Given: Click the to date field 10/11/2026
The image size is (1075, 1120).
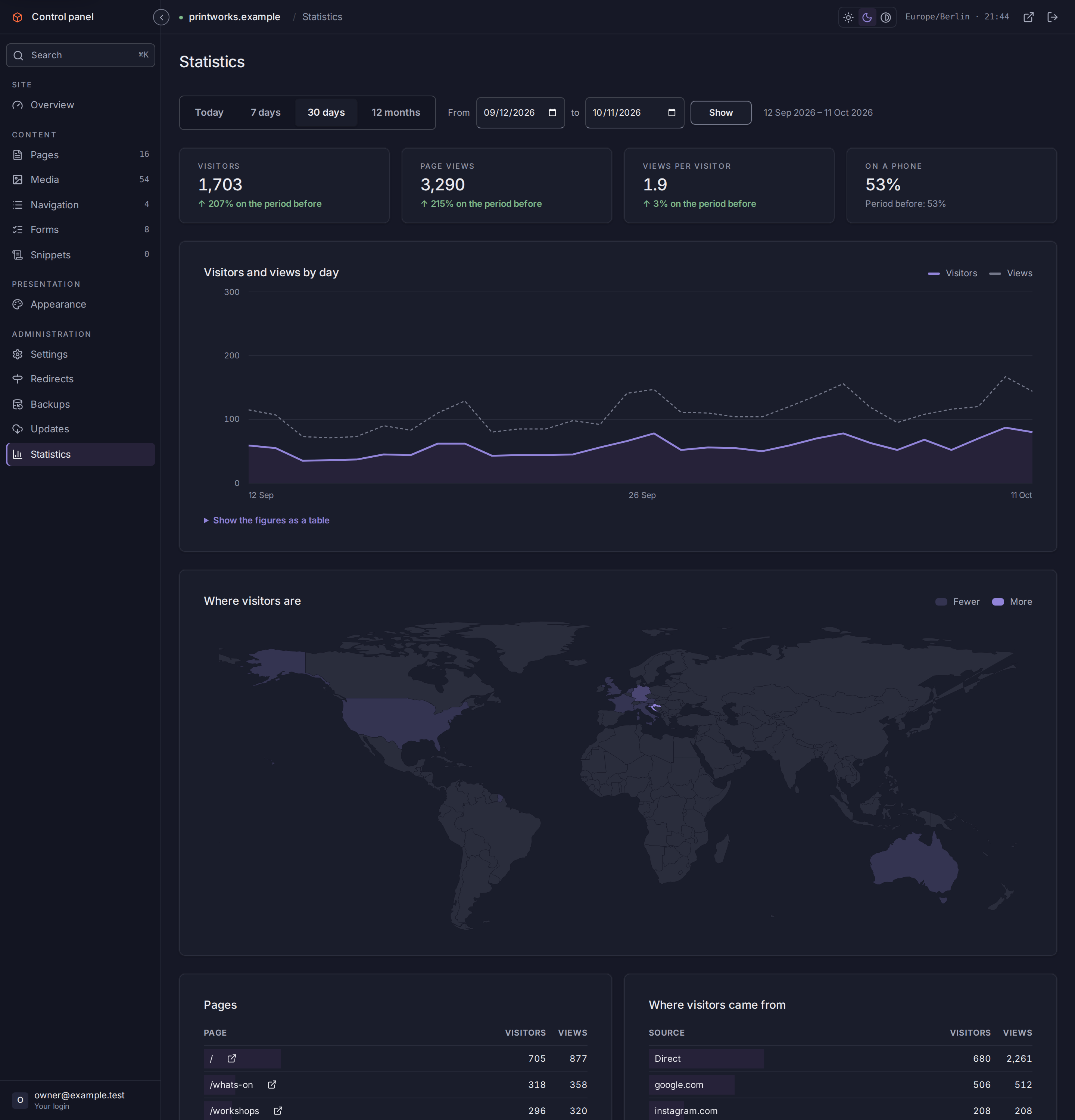Looking at the screenshot, I should pos(635,113).
